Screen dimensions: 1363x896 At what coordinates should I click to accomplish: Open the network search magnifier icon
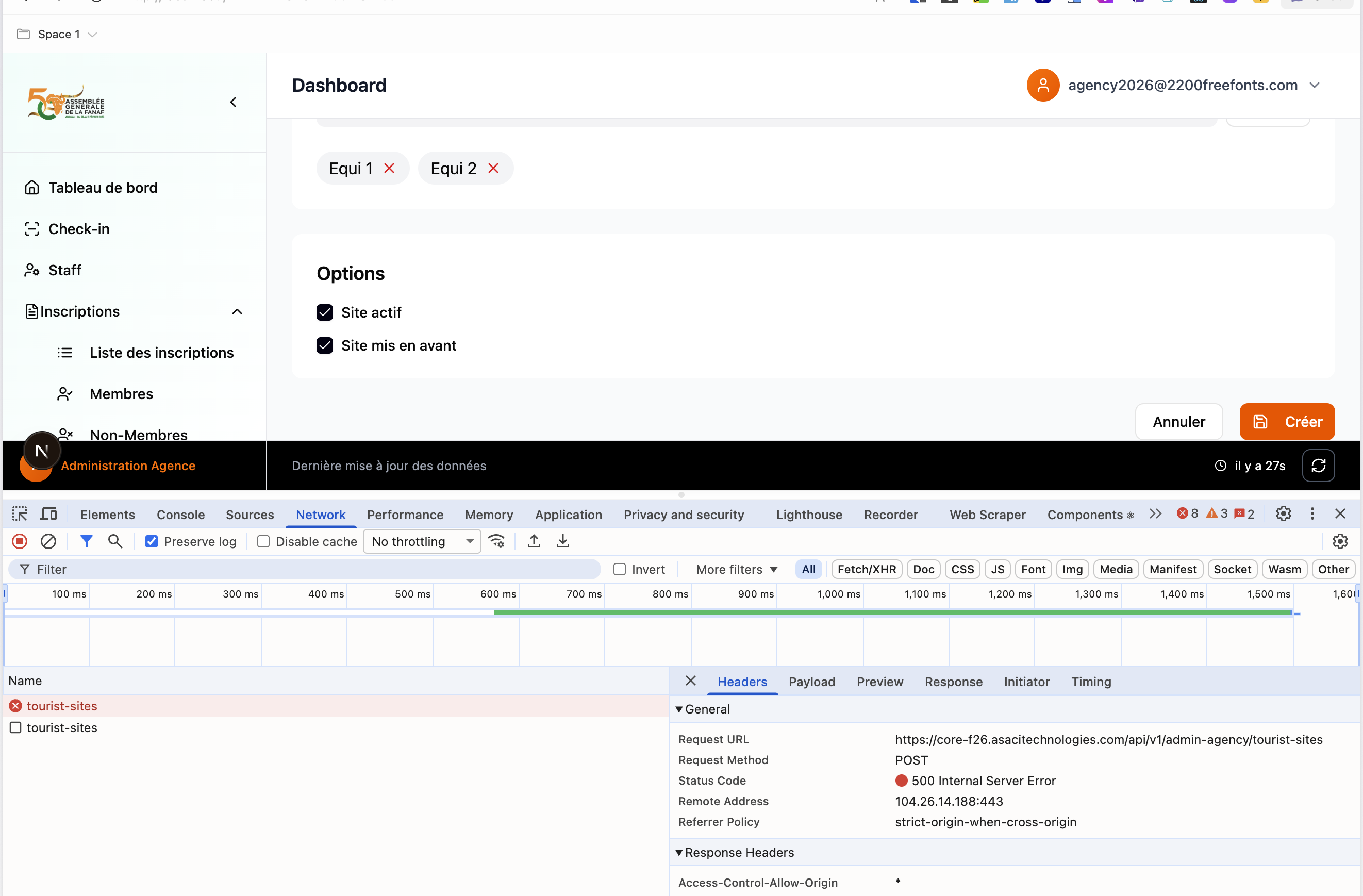tap(115, 541)
